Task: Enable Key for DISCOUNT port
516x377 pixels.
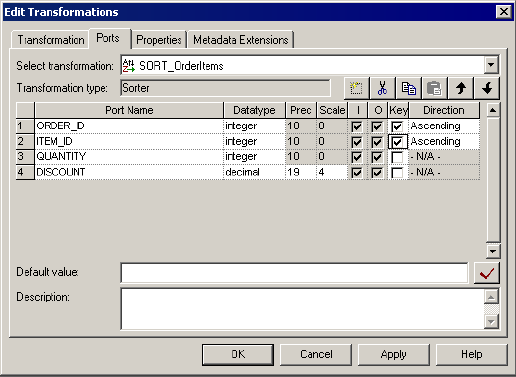Action: [397, 173]
